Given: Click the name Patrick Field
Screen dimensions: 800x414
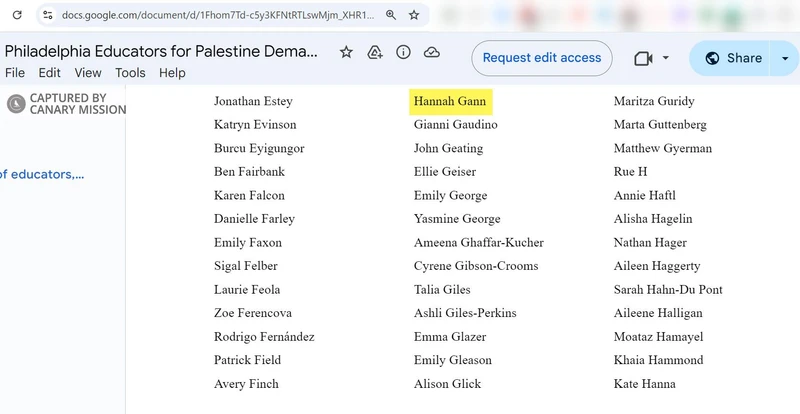Looking at the screenshot, I should point(247,360).
